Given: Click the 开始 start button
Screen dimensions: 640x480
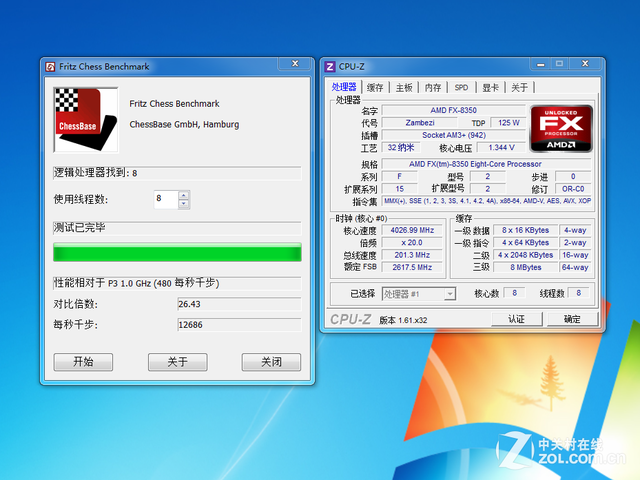Looking at the screenshot, I should 83,362.
